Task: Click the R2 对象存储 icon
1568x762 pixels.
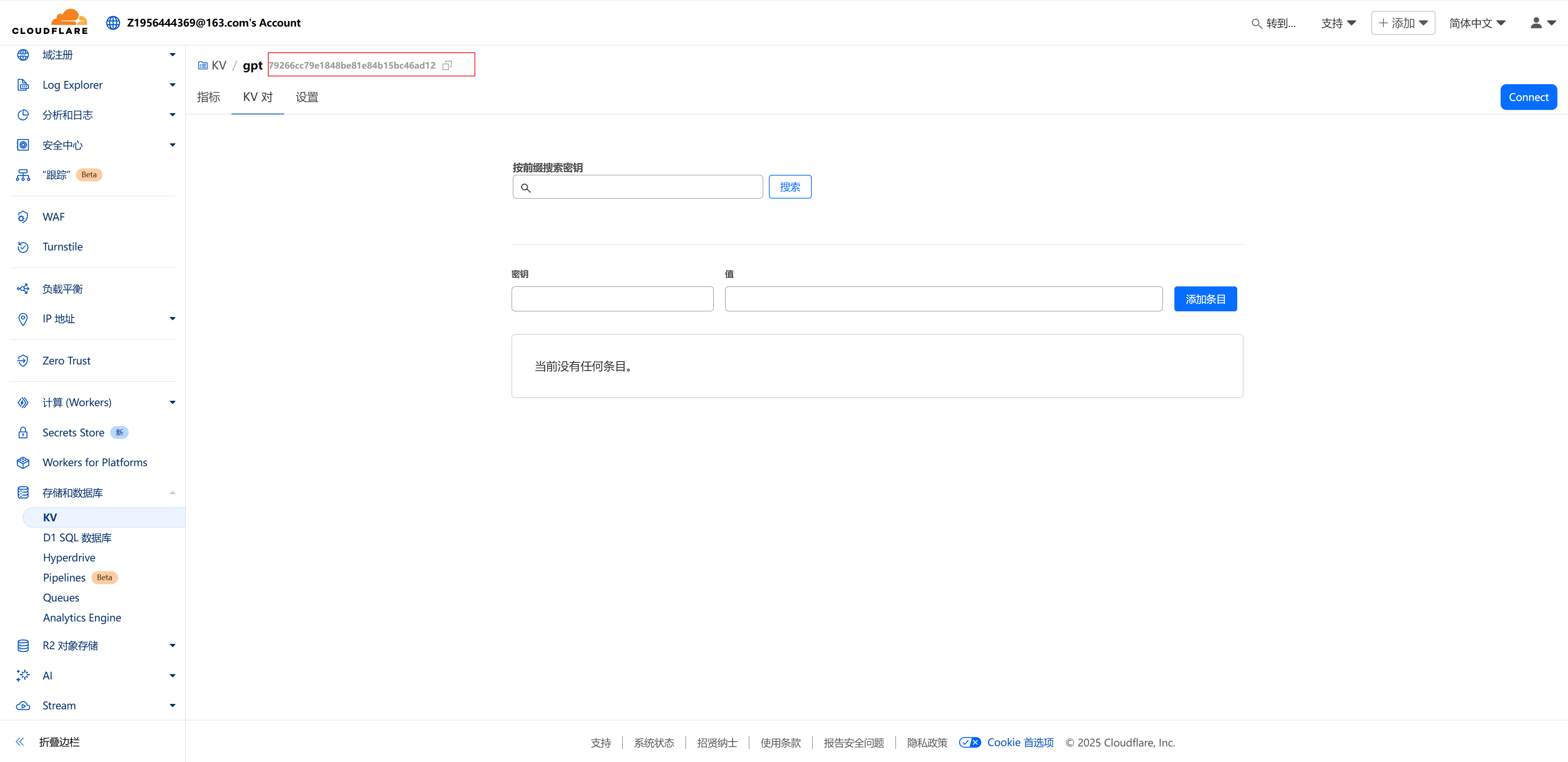Action: coord(23,645)
